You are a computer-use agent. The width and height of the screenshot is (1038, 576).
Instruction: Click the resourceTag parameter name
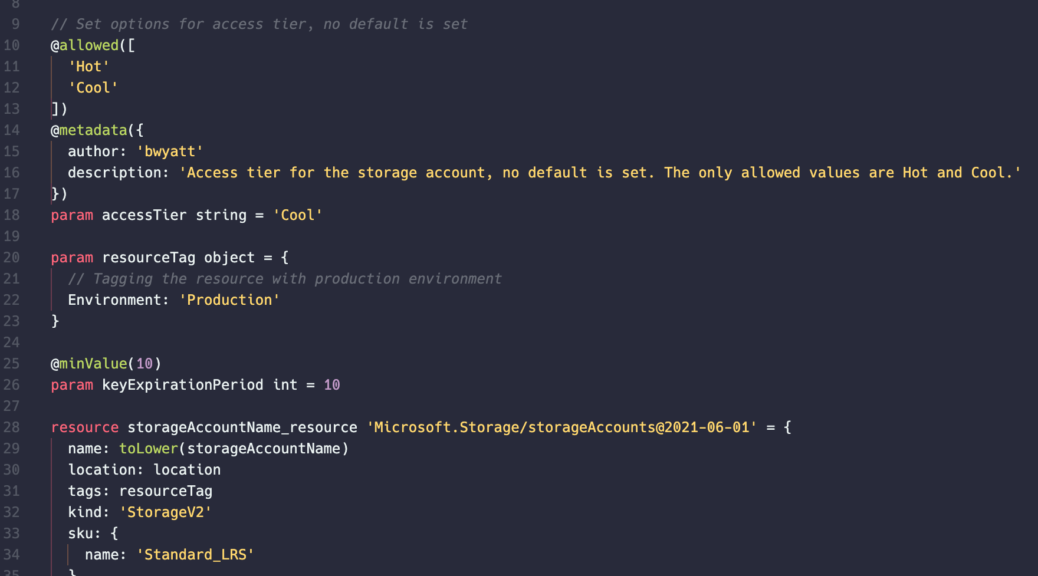tap(148, 258)
